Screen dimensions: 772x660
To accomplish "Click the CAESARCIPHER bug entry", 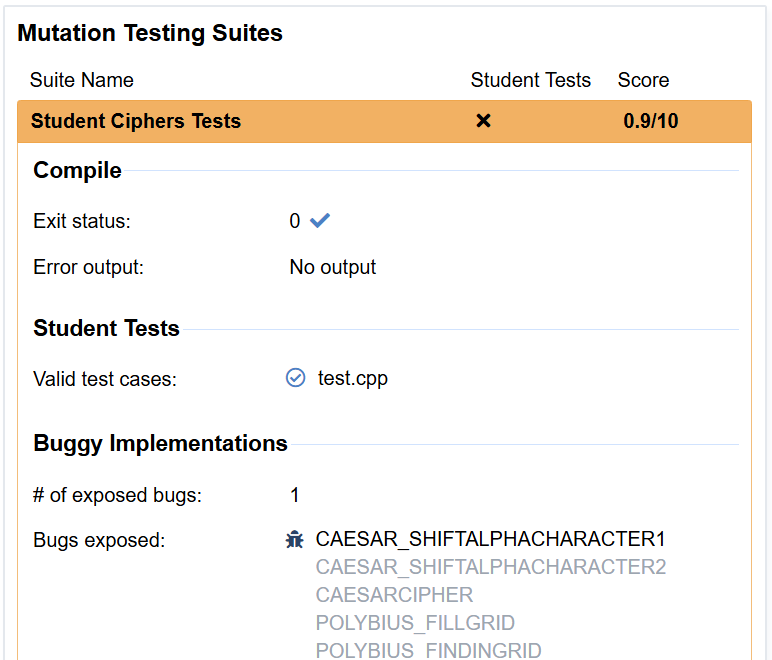I will 394,595.
